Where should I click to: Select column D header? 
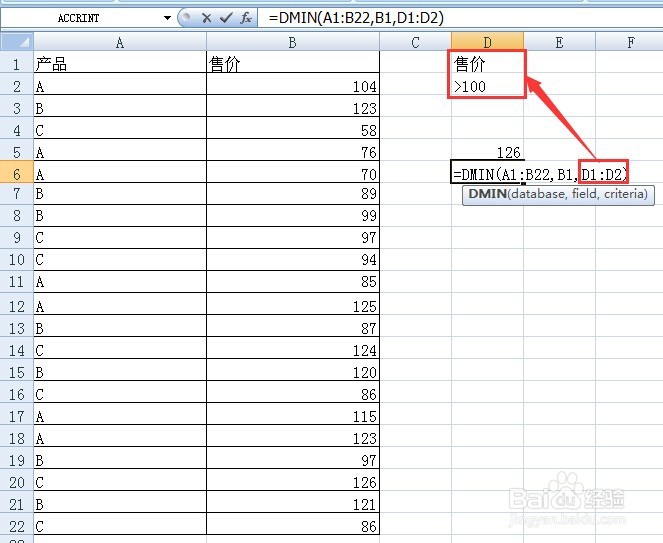[487, 42]
